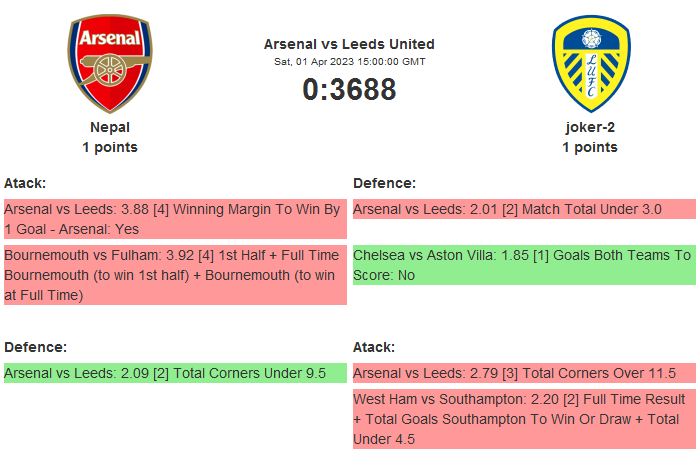Select the Chelsea vs Aston Villa bet
Viewport: 700px width, 460px height.
point(524,265)
